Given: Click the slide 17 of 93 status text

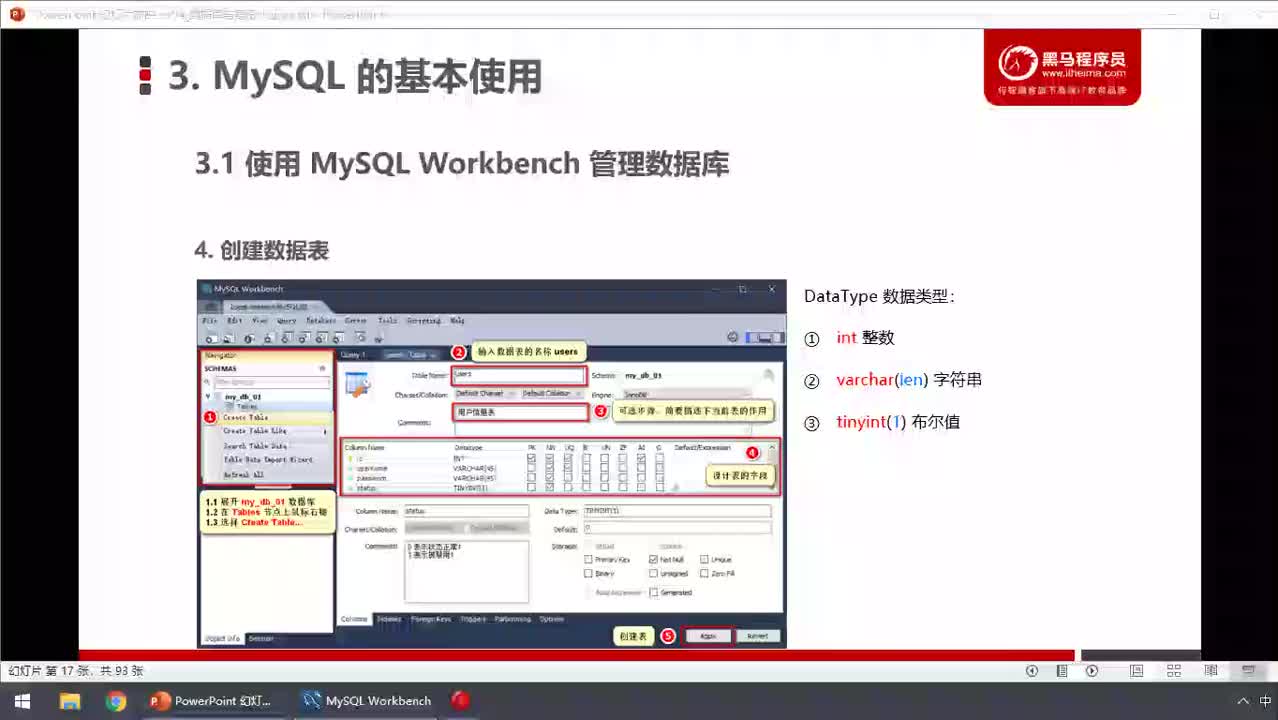Looking at the screenshot, I should pyautogui.click(x=76, y=671).
